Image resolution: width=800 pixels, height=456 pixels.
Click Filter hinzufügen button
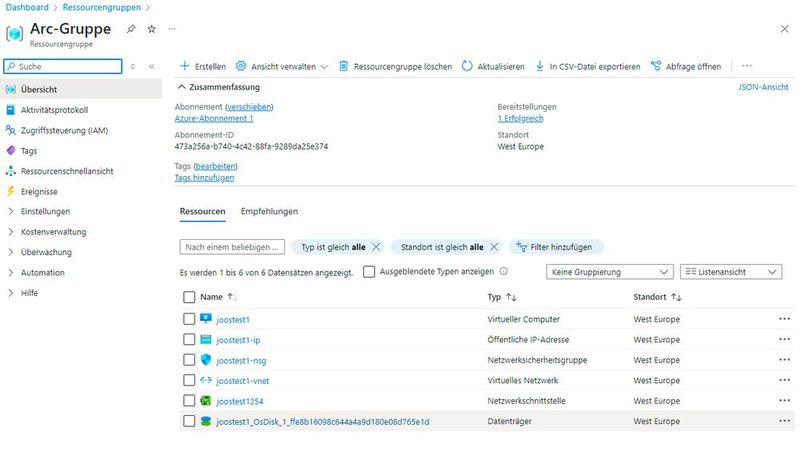coord(557,247)
